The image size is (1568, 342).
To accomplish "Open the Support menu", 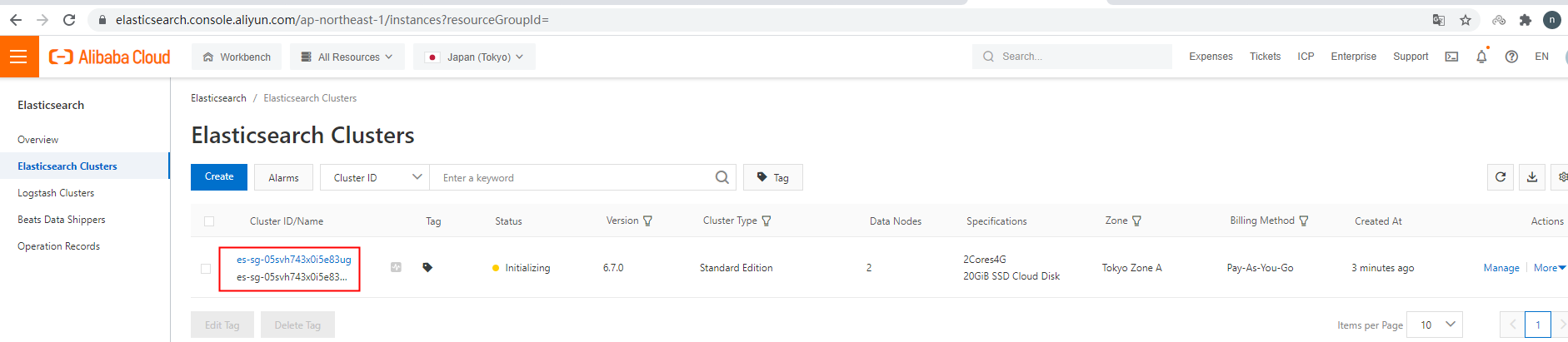I will click(x=1411, y=57).
